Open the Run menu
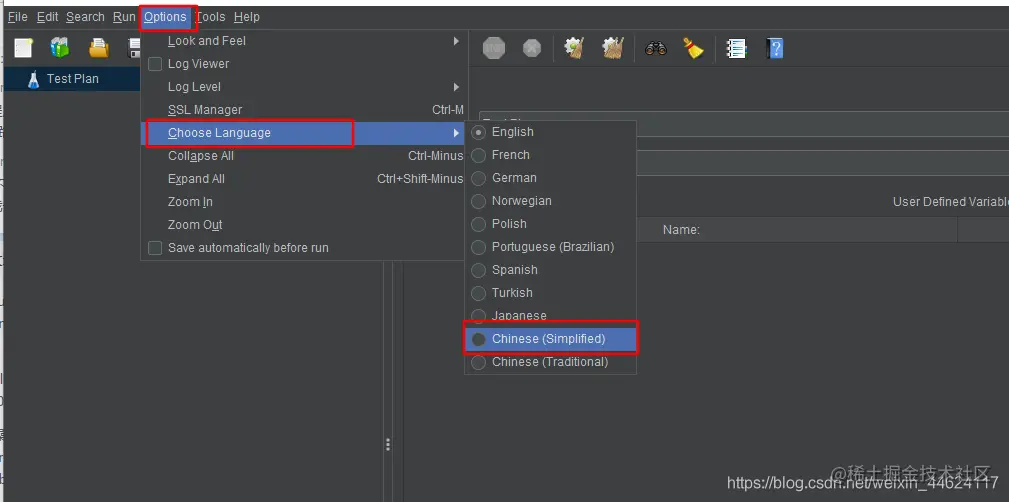 pyautogui.click(x=124, y=17)
